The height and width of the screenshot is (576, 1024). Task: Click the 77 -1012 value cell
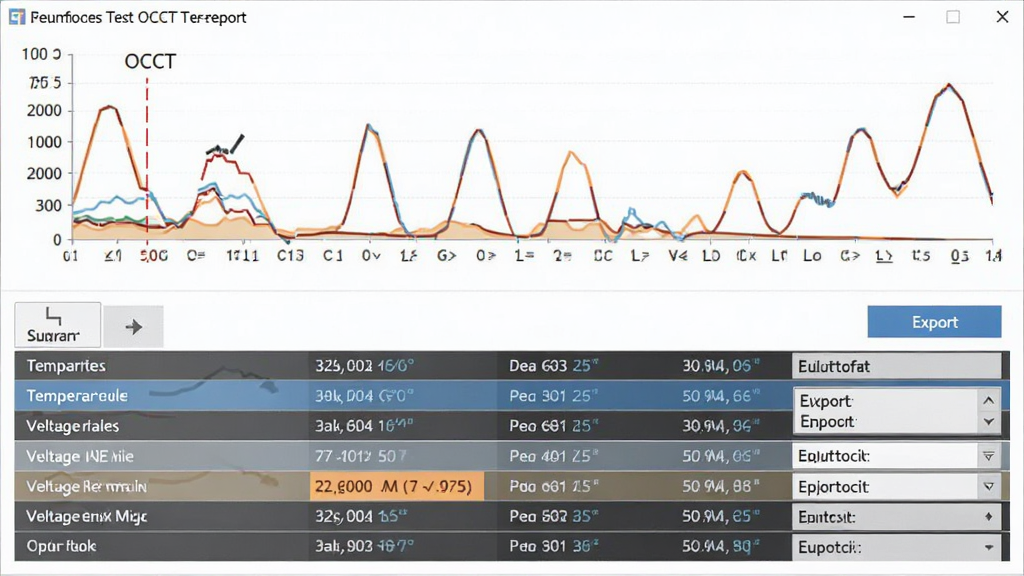tap(360, 456)
